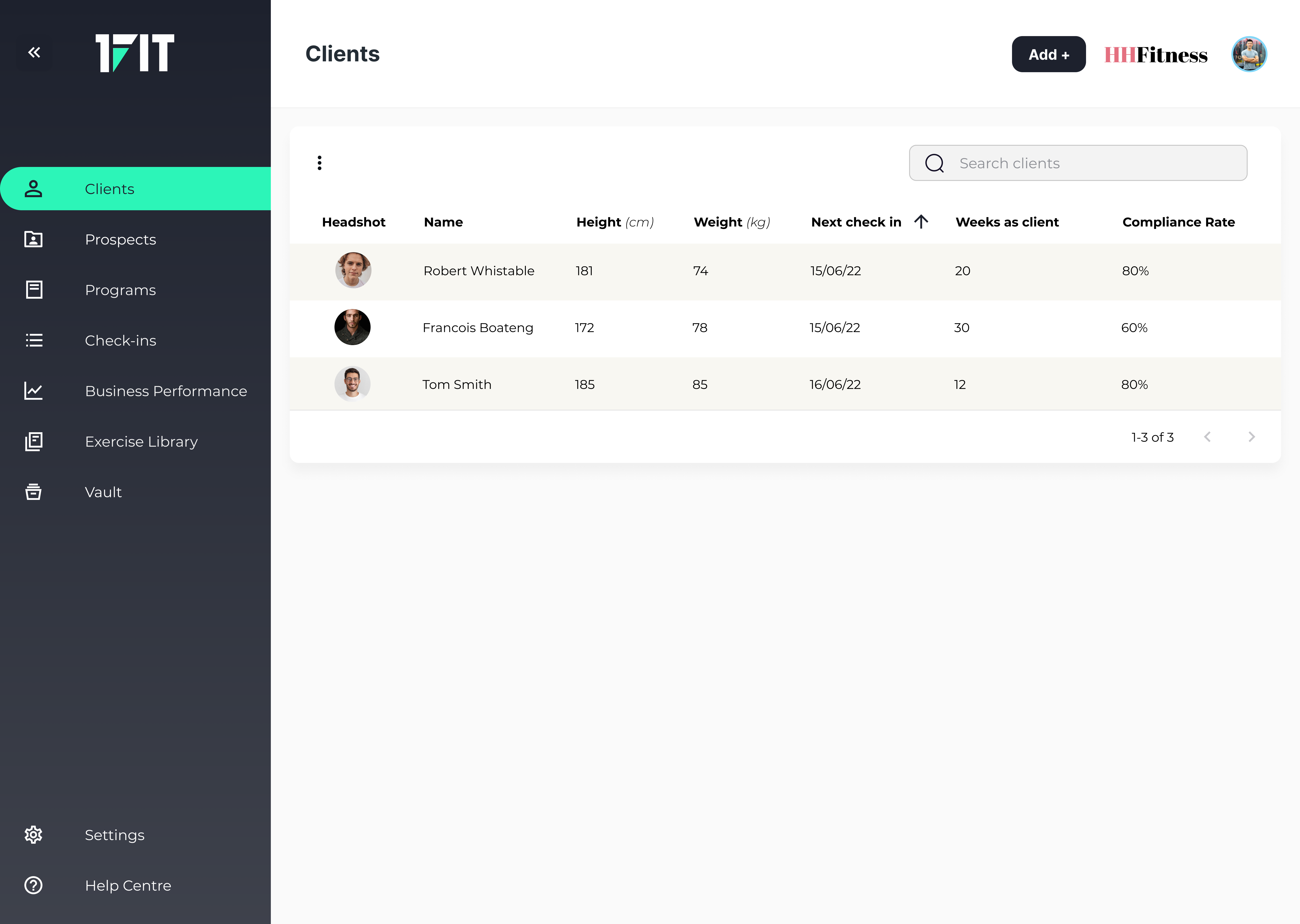Select client name Tom Smith
The image size is (1300, 924).
457,385
